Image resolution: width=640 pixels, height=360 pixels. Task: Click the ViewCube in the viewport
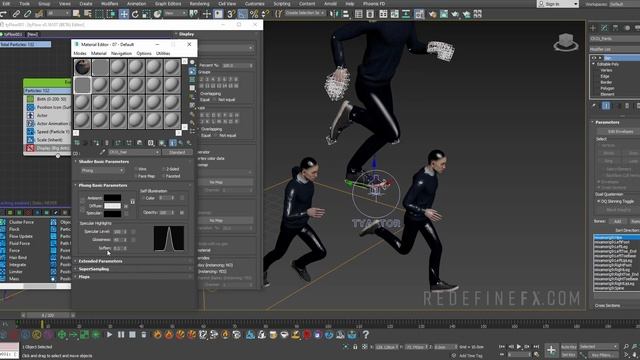point(566,42)
